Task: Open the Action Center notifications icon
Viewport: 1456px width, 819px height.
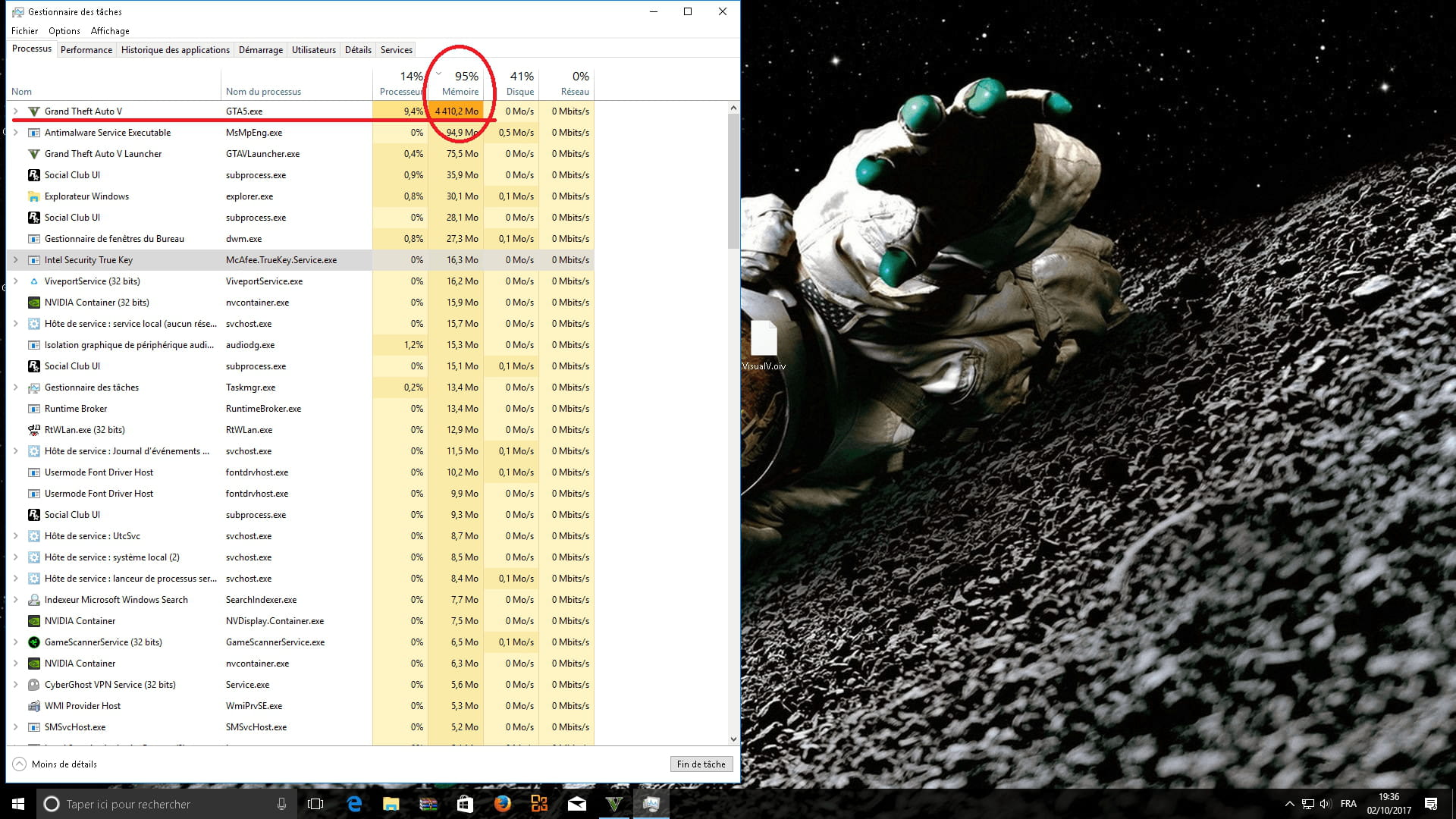Action: 1431,804
